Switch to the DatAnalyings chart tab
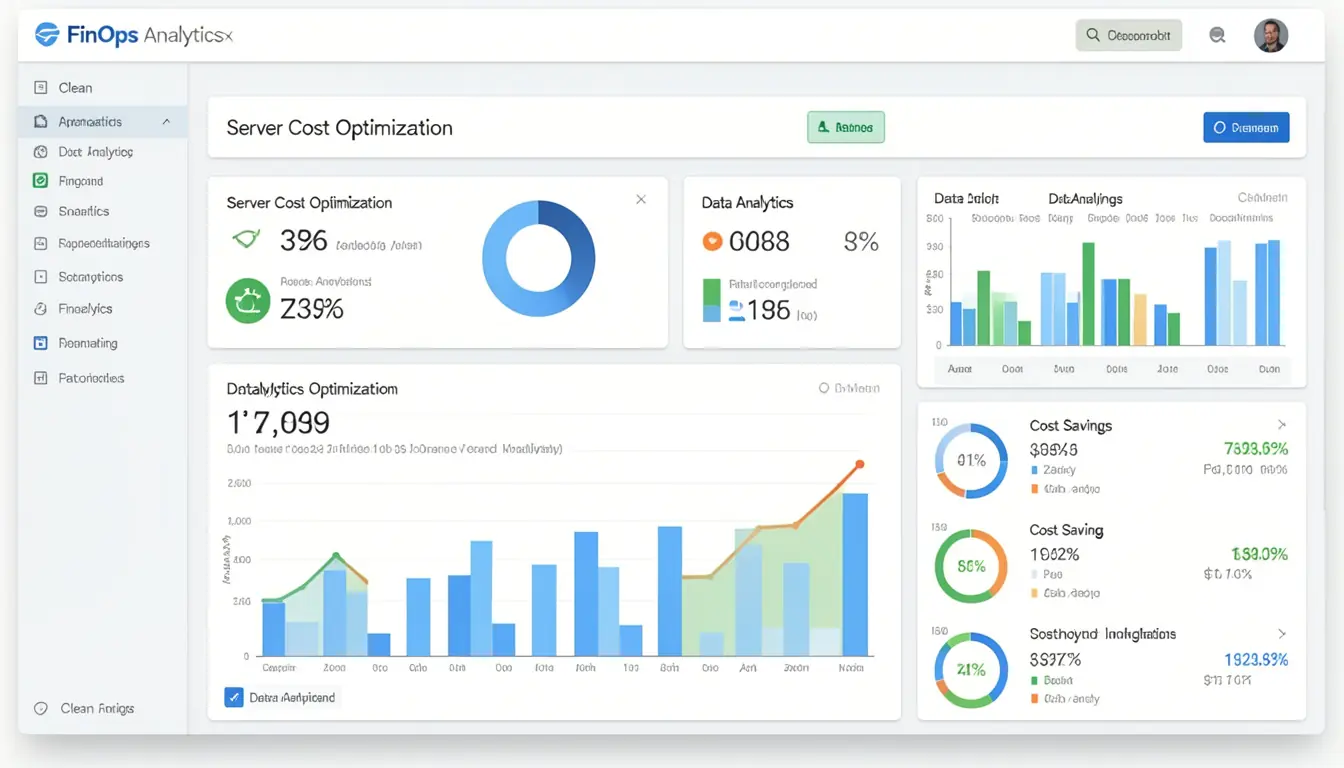Viewport: 1344px width, 768px height. click(1085, 199)
